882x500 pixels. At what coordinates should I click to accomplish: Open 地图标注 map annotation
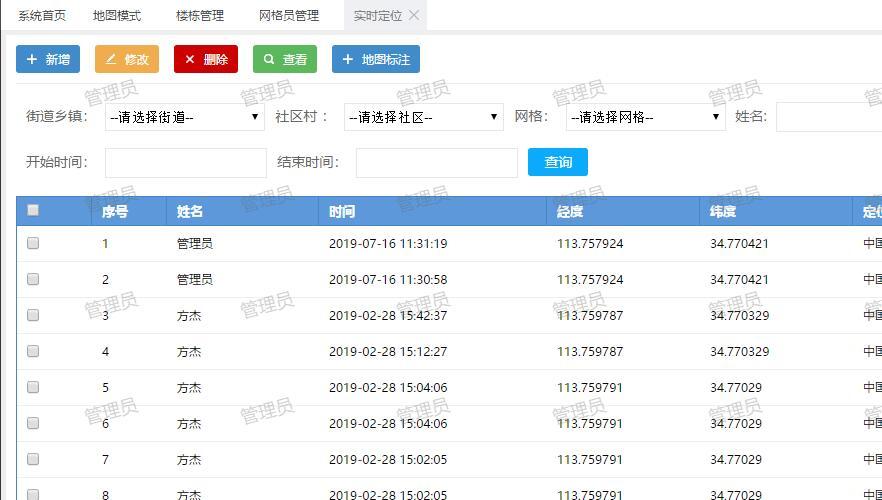[x=376, y=59]
